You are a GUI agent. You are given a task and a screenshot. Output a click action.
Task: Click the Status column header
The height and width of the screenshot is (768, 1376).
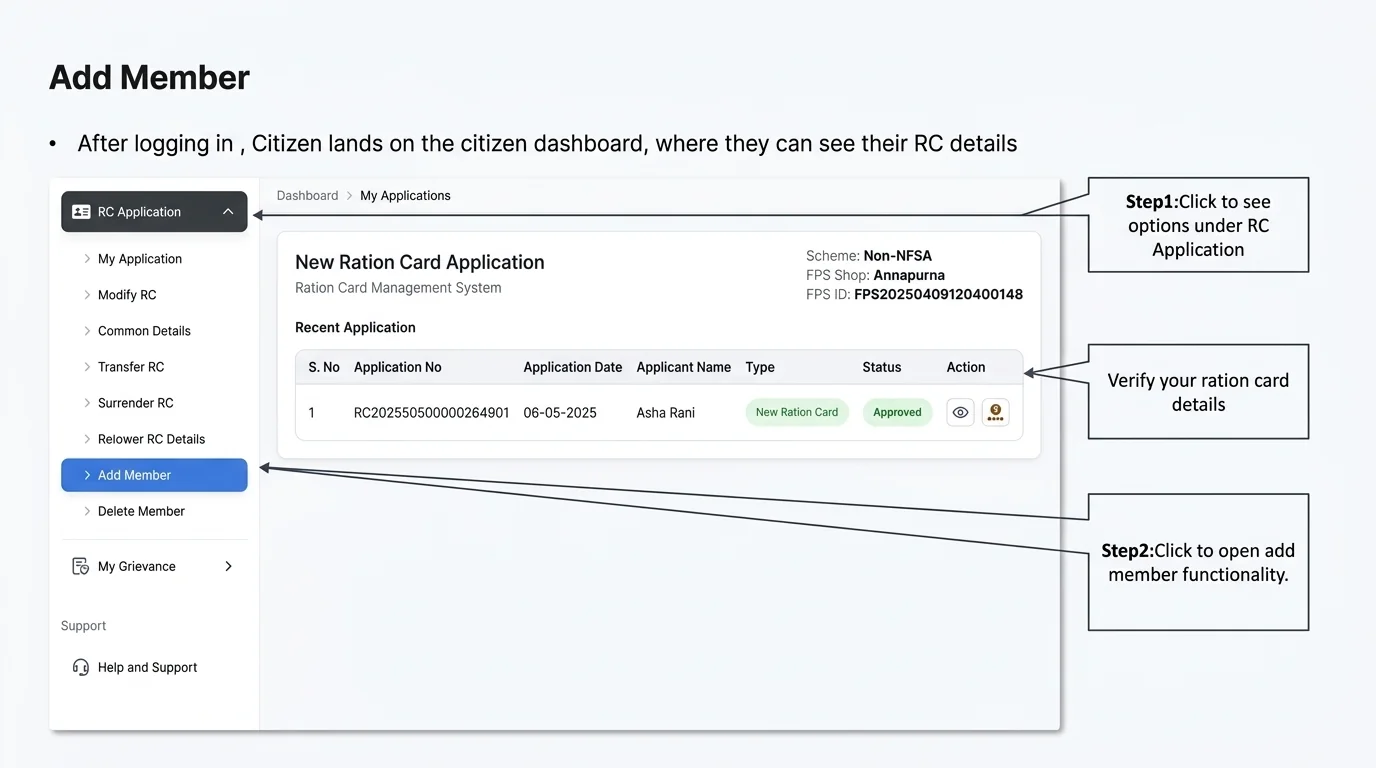tap(882, 367)
